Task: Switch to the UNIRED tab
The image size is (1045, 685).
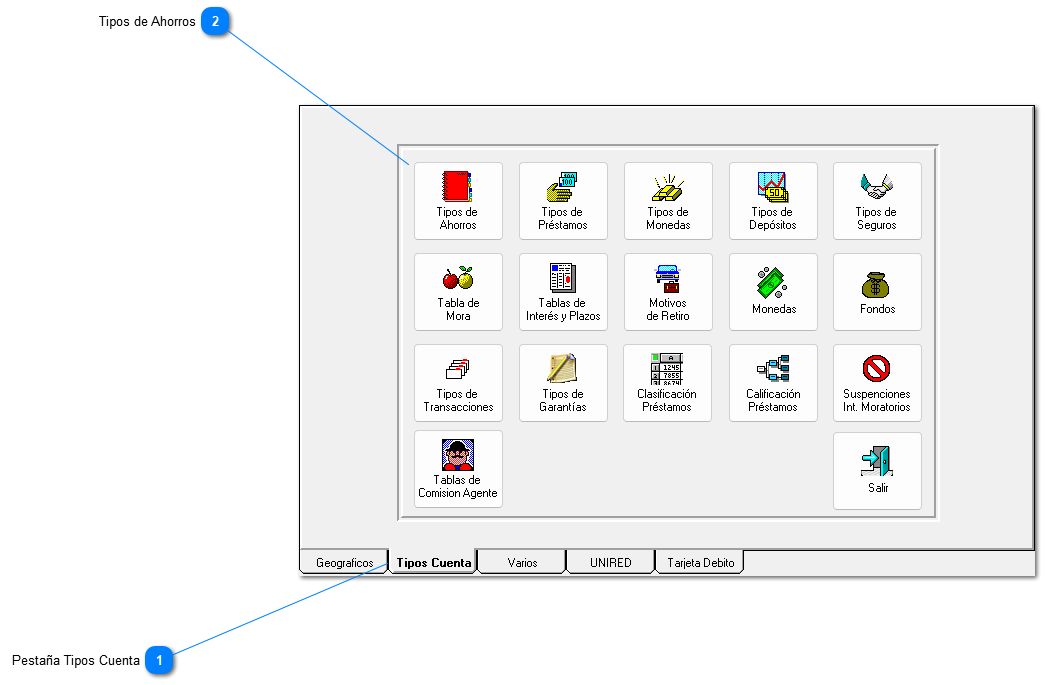Action: [610, 563]
